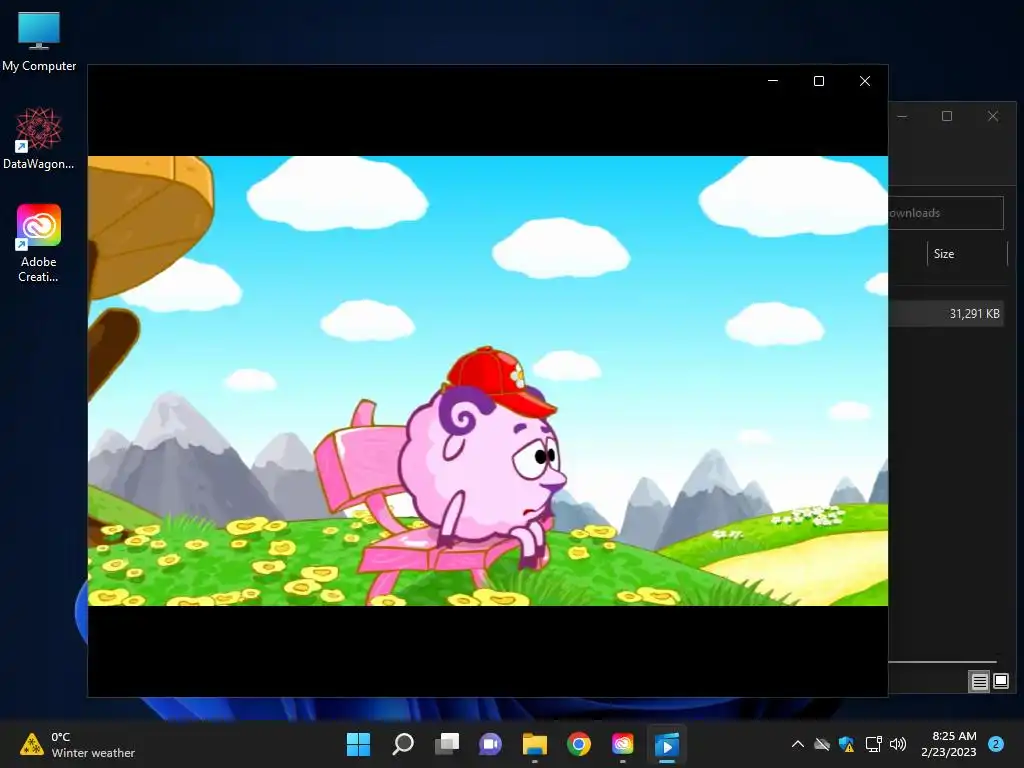Click the cartoon video frame

click(x=488, y=381)
